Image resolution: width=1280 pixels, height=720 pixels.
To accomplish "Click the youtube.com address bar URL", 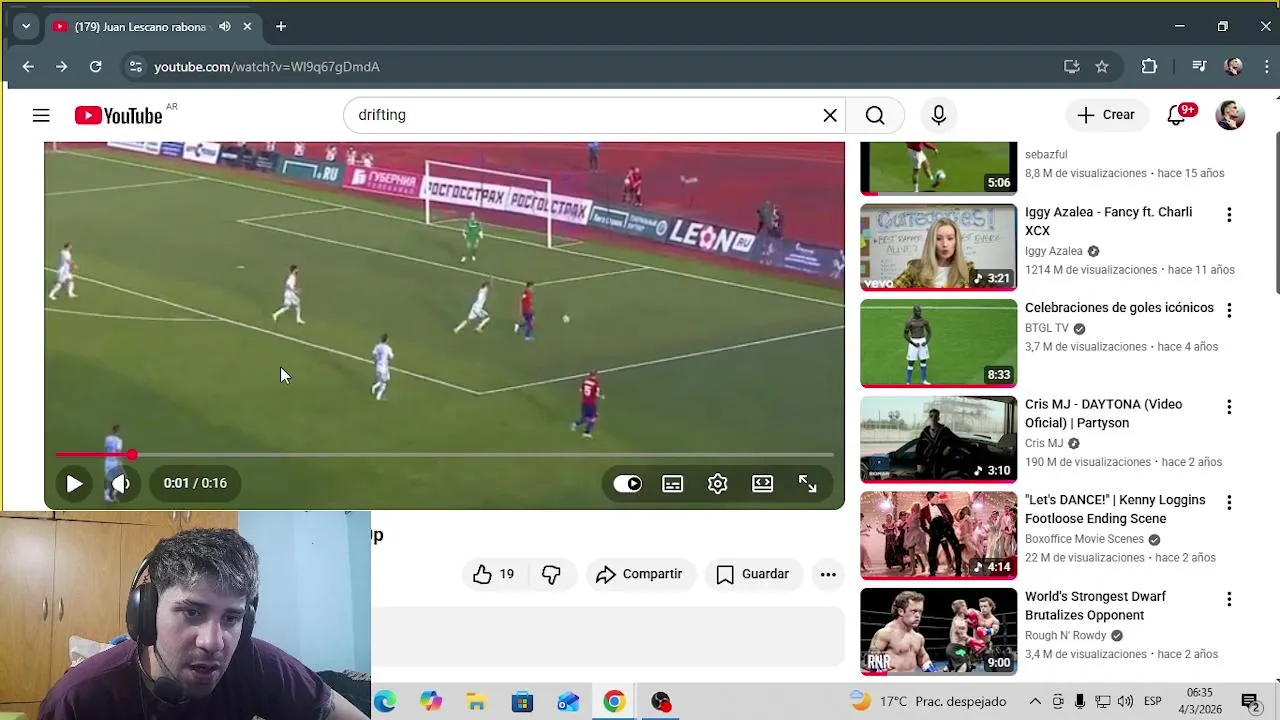I will (267, 67).
